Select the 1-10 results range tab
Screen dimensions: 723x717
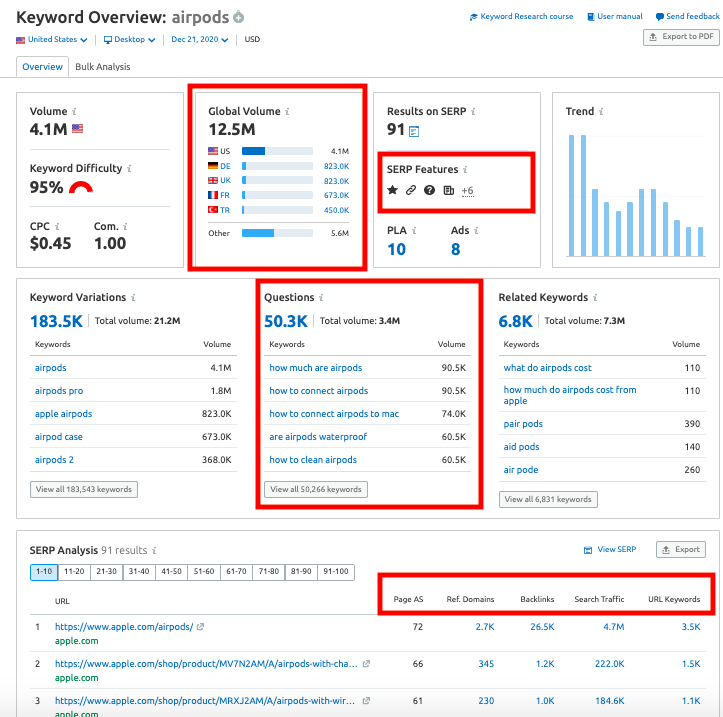coord(44,572)
